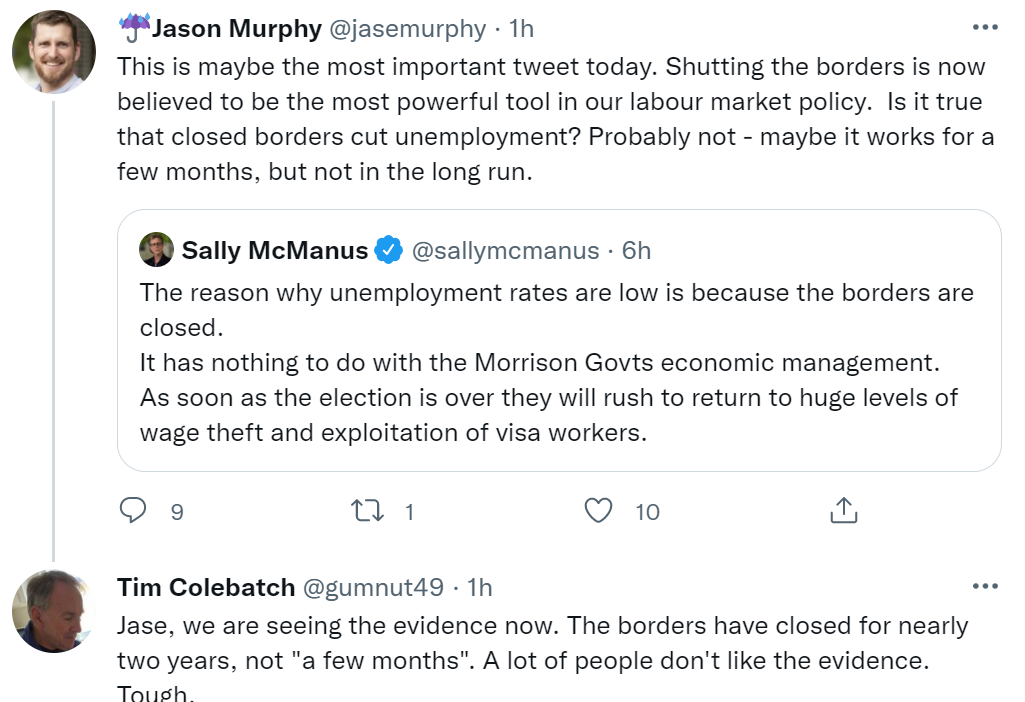Open quoted tweet about unemployment rates
This screenshot has width=1025, height=702.
(556, 362)
